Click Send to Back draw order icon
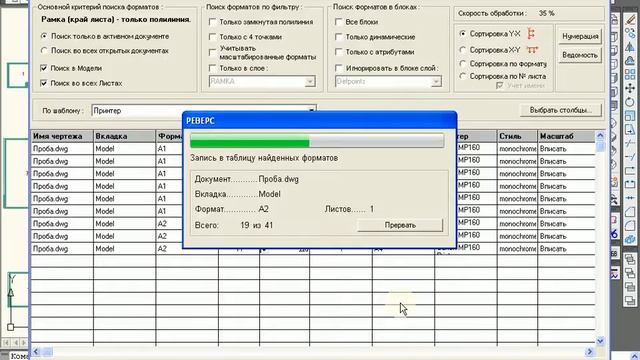640x360 pixels. (x=630, y=272)
